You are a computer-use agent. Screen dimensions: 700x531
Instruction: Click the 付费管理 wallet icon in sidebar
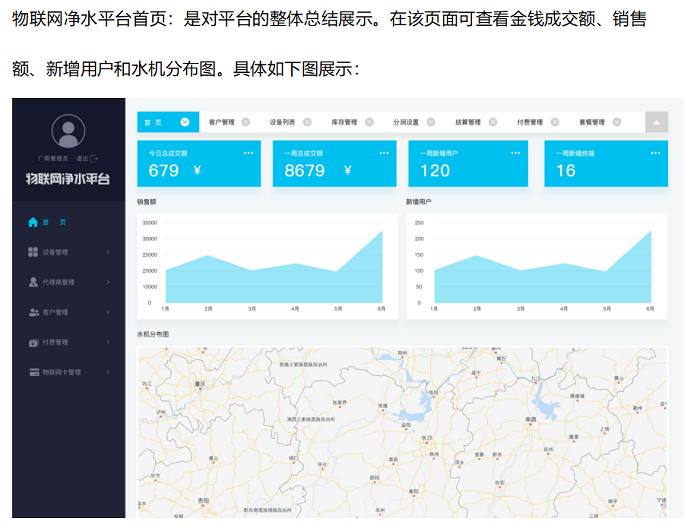pos(33,343)
